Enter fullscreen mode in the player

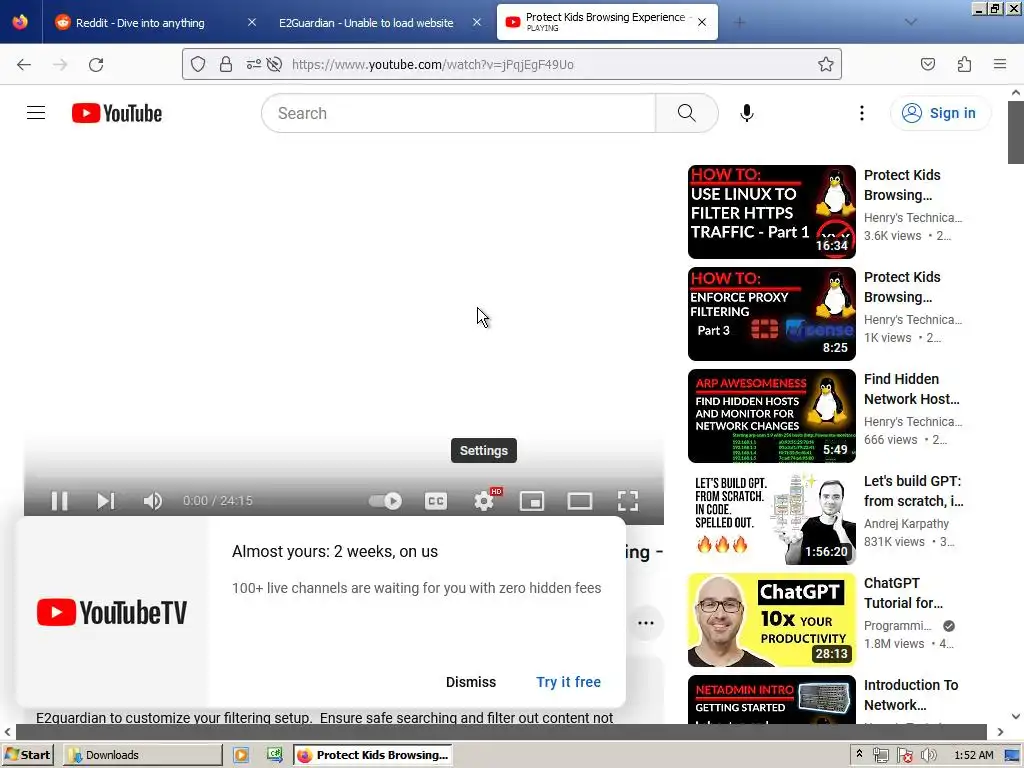pyautogui.click(x=628, y=501)
